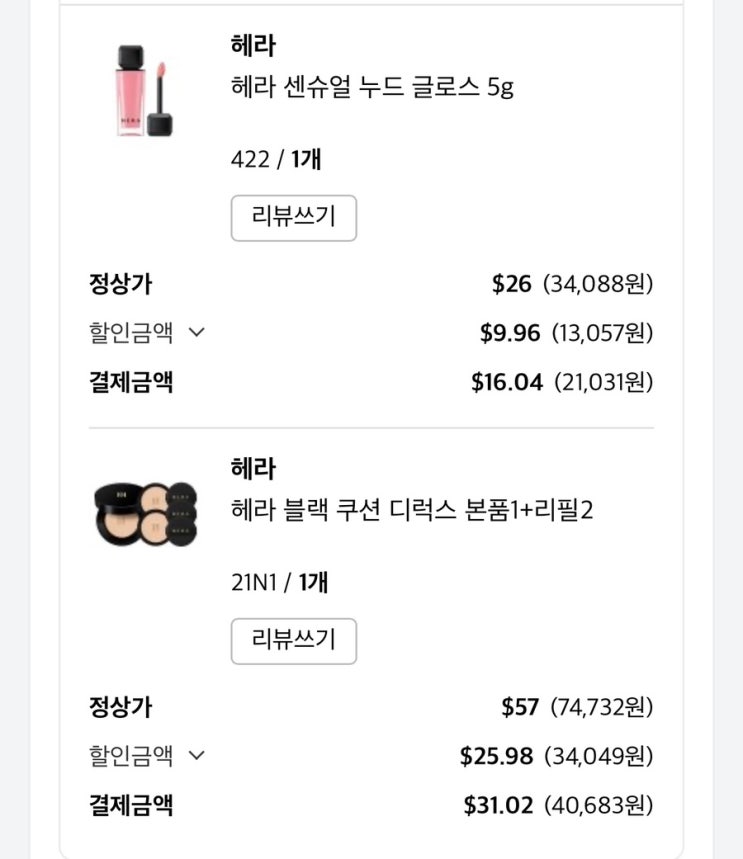Click the pink lip gloss product thumbnail
Viewport: 743px width, 859px height.
(144, 89)
